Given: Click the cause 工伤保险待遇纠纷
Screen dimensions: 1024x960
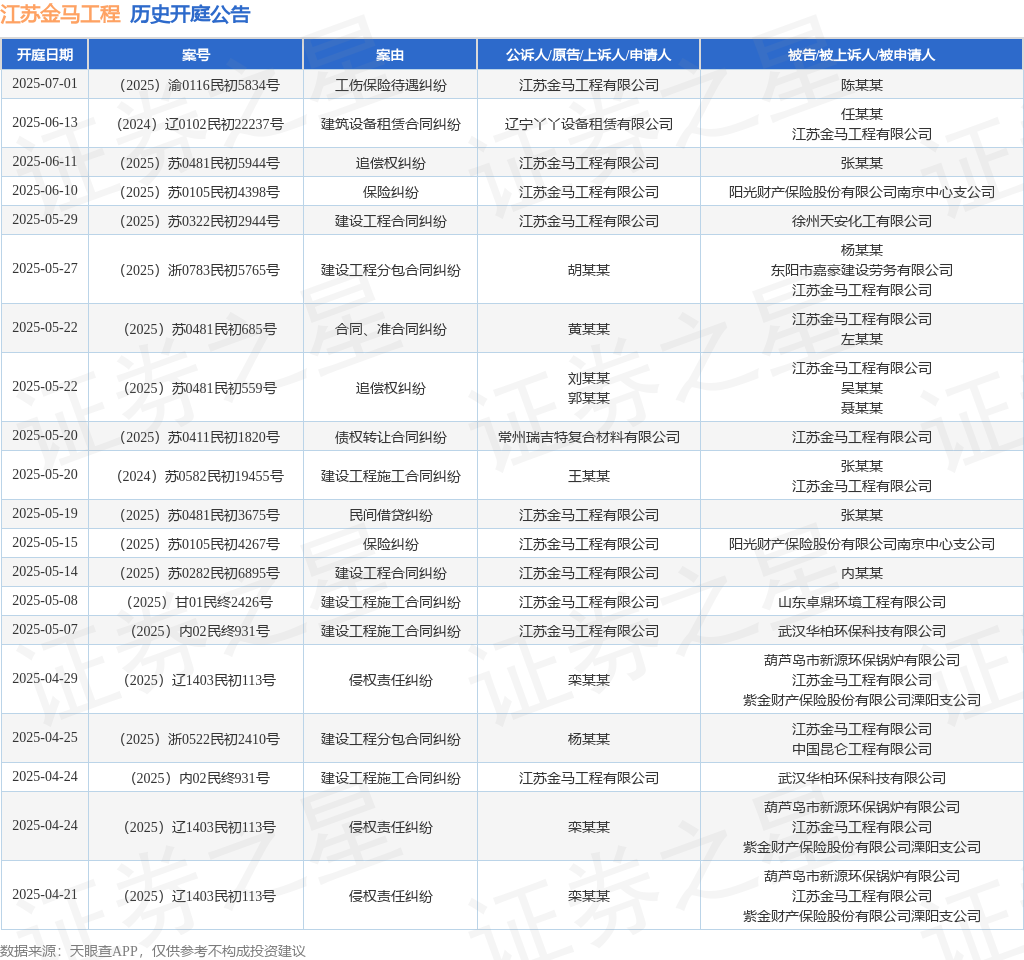Looking at the screenshot, I should coord(391,85).
